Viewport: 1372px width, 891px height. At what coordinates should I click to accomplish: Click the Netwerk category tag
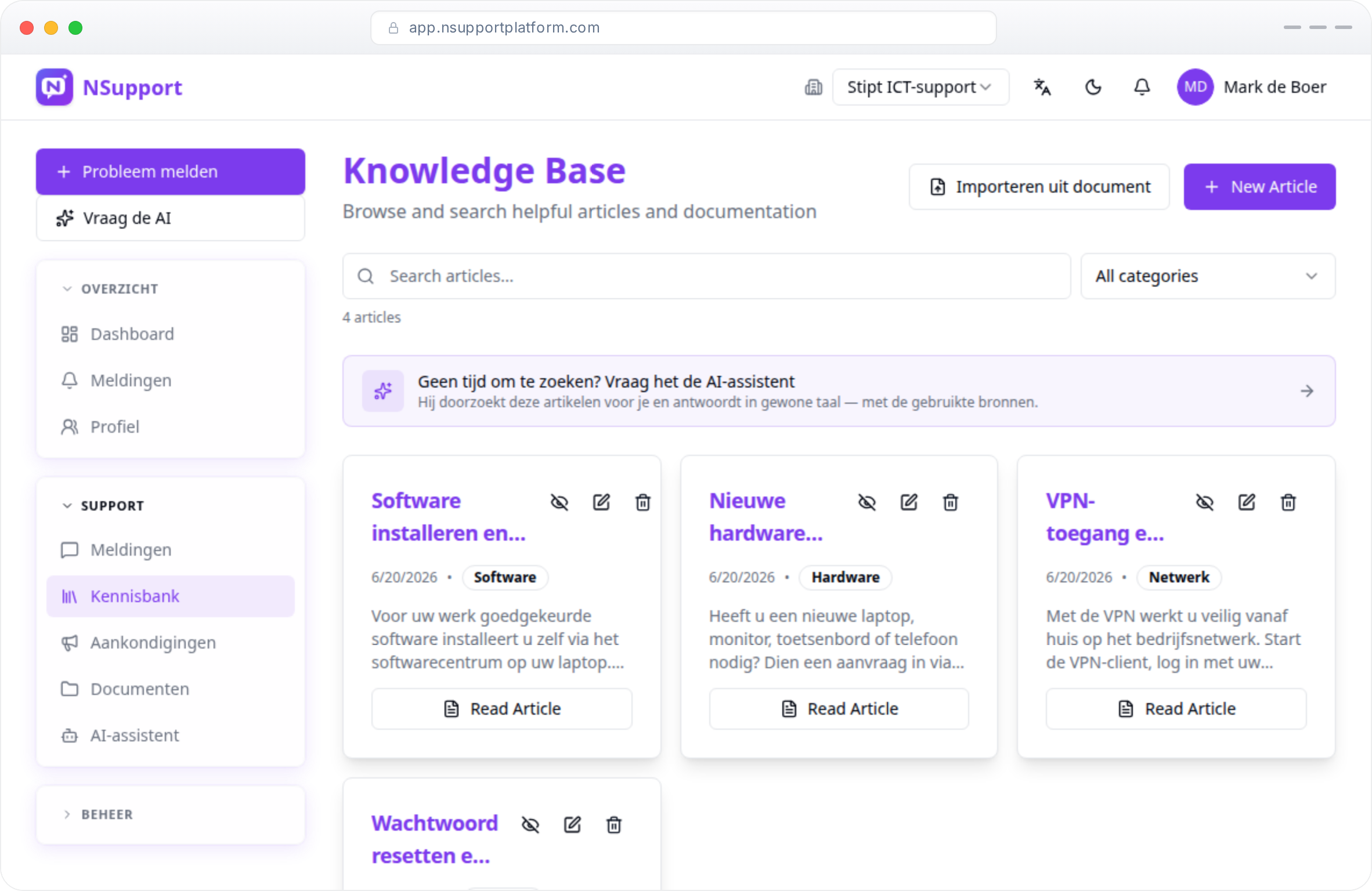(1179, 578)
